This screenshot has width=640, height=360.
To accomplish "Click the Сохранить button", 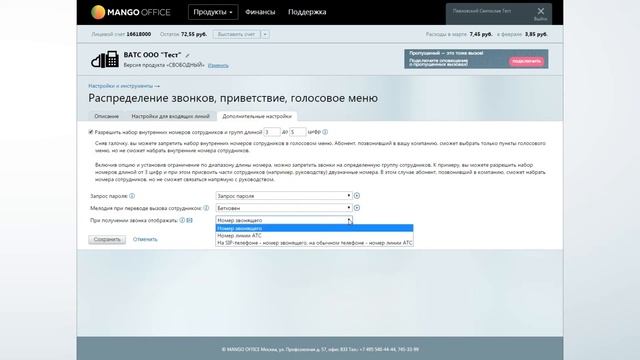I will [107, 240].
